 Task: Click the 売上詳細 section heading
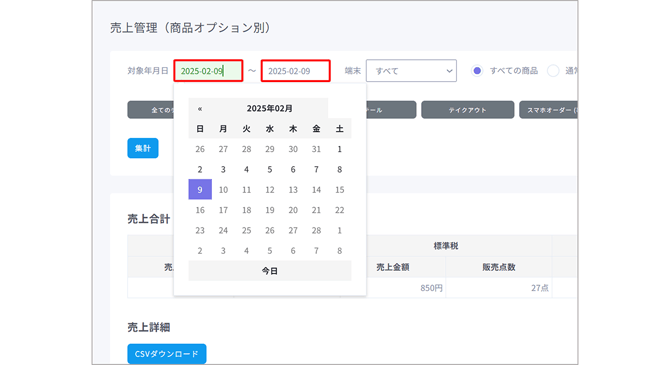(149, 327)
